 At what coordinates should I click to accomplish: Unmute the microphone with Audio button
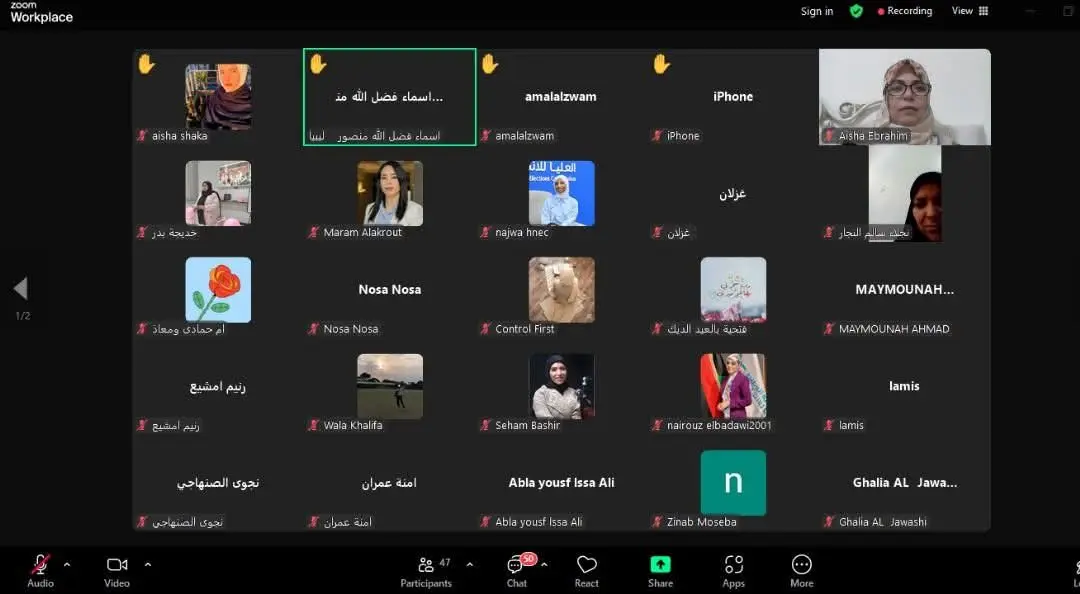tap(41, 569)
